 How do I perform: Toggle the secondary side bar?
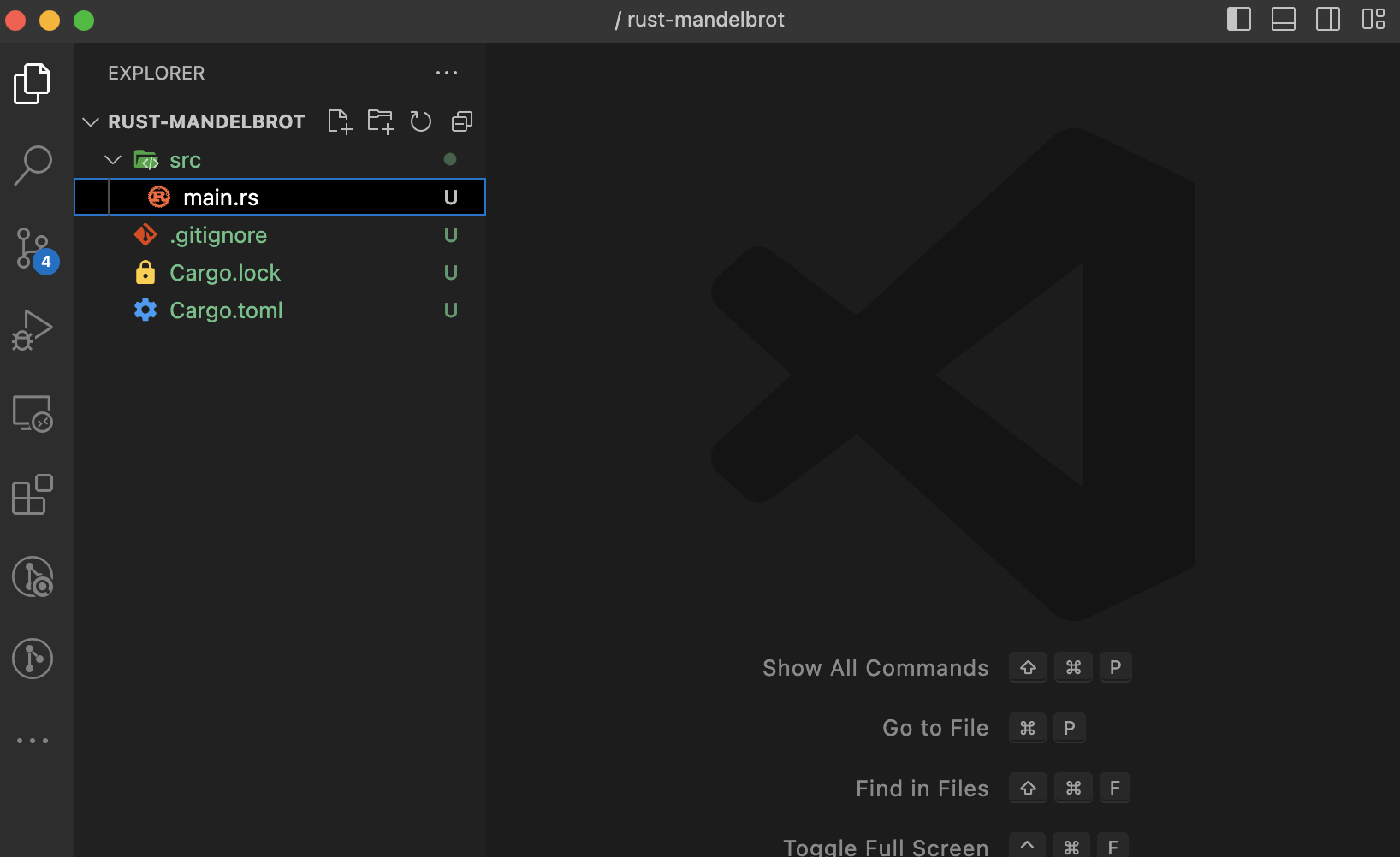tap(1328, 19)
